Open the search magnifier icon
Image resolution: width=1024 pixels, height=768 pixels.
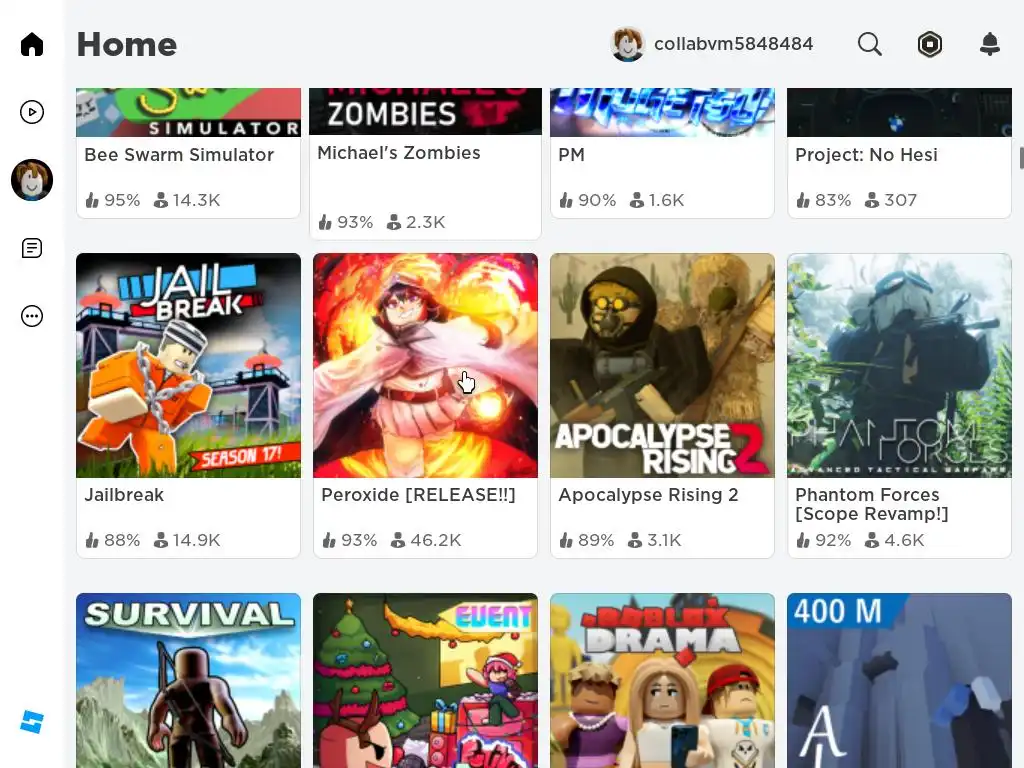[x=869, y=44]
